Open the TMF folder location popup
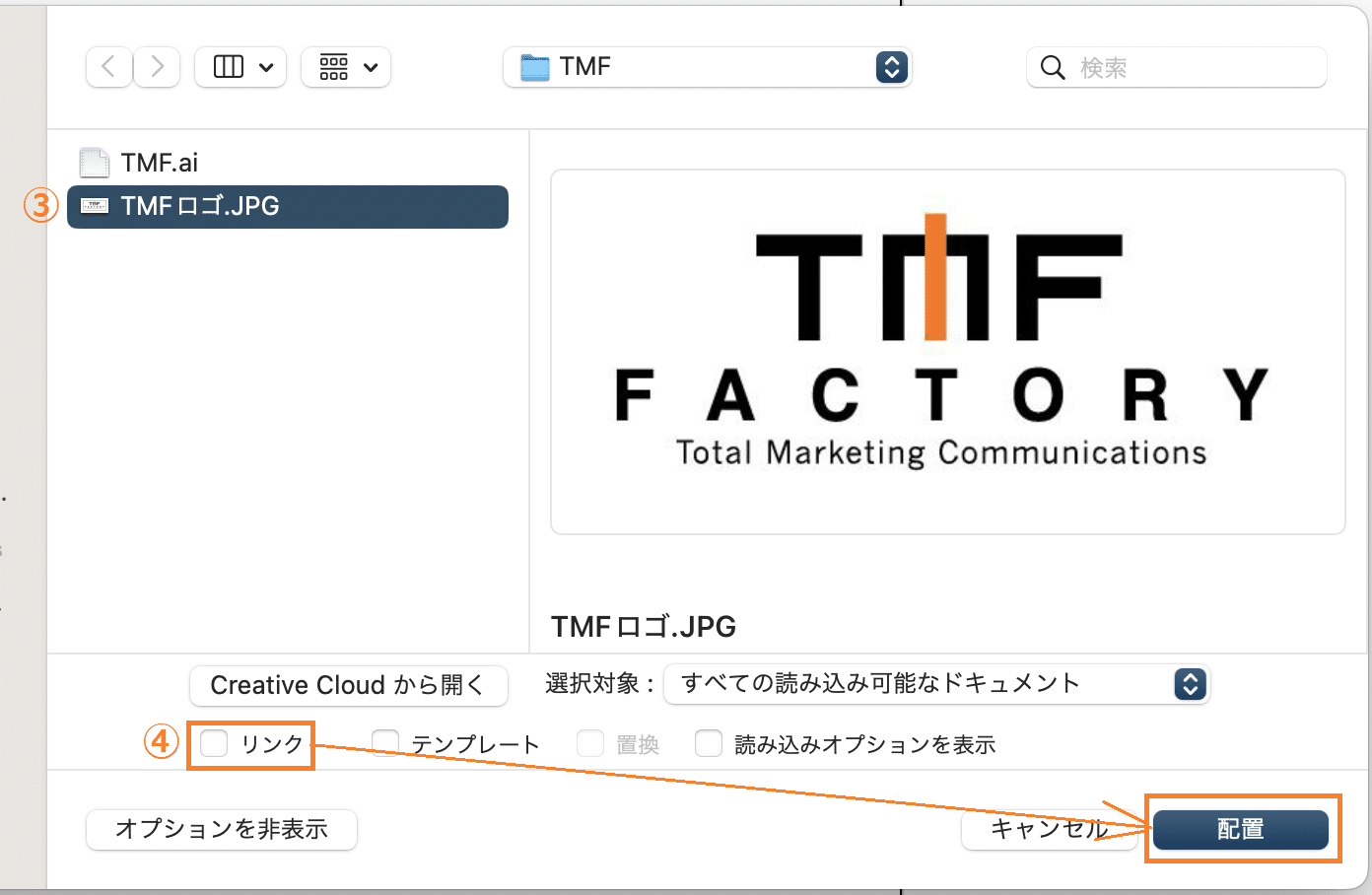Screen dimensions: 1372x895 click(707, 67)
